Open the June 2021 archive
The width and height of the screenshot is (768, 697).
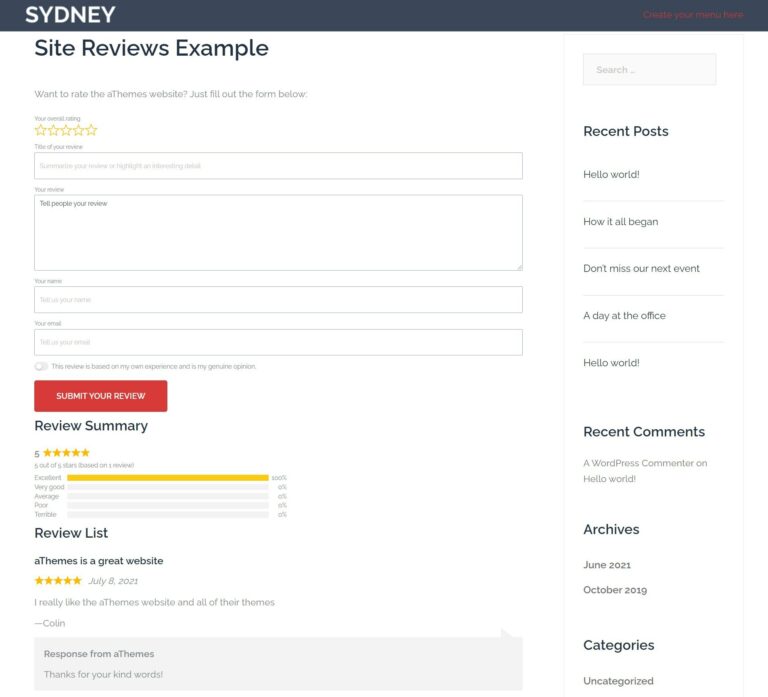click(x=607, y=565)
